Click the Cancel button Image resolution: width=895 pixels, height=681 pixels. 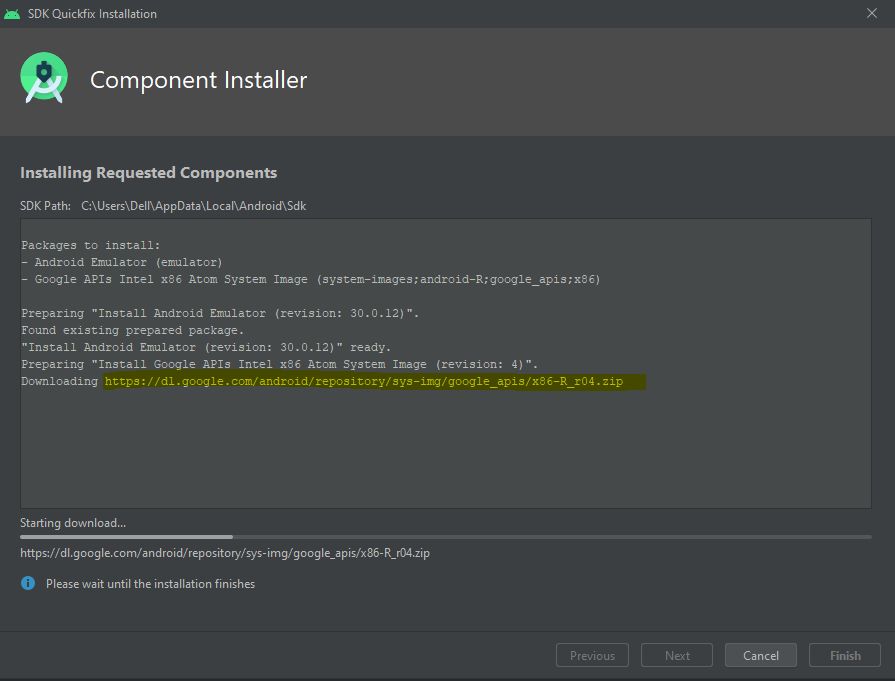pos(760,655)
